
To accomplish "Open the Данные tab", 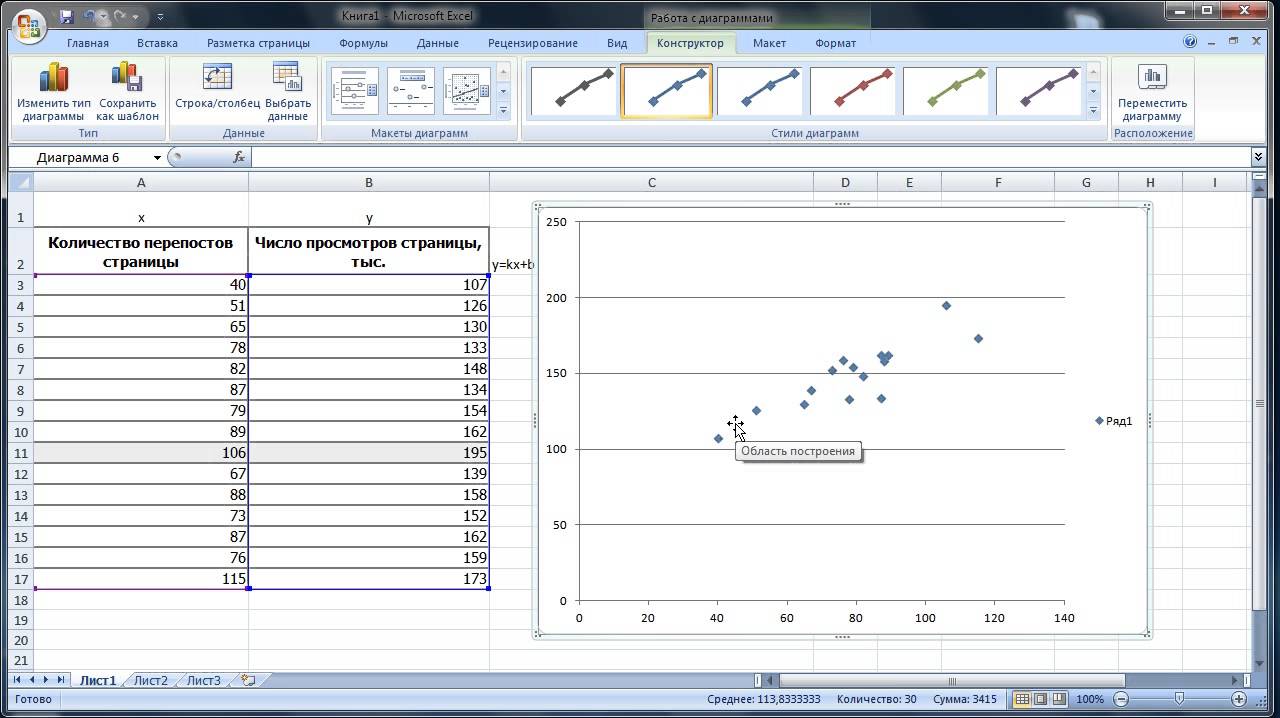I will point(438,43).
